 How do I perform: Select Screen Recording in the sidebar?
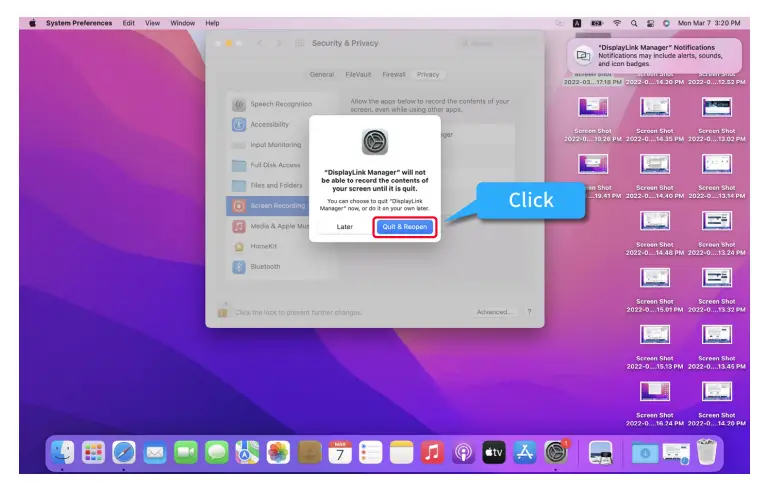(268, 206)
